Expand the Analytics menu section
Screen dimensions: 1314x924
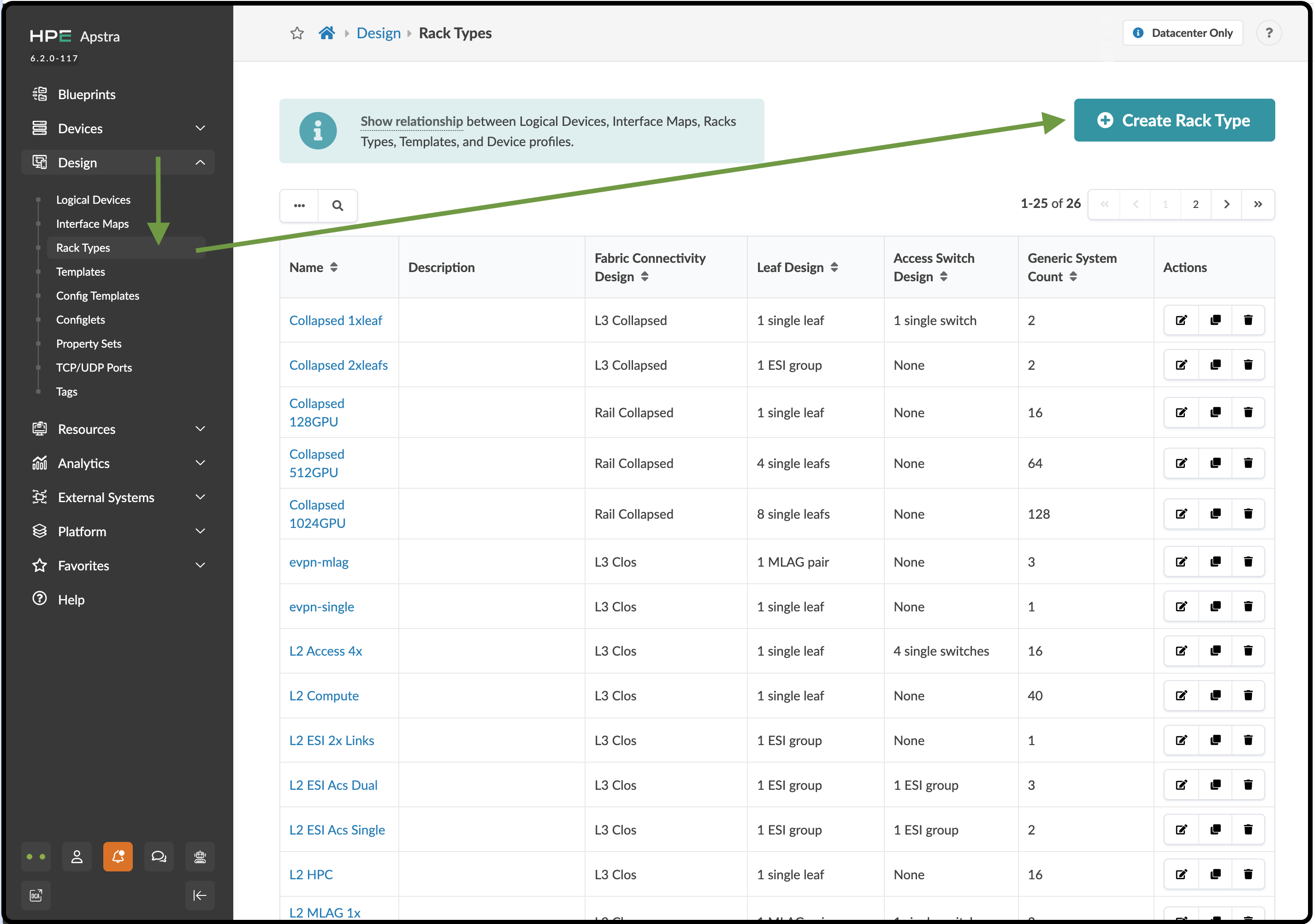tap(119, 463)
